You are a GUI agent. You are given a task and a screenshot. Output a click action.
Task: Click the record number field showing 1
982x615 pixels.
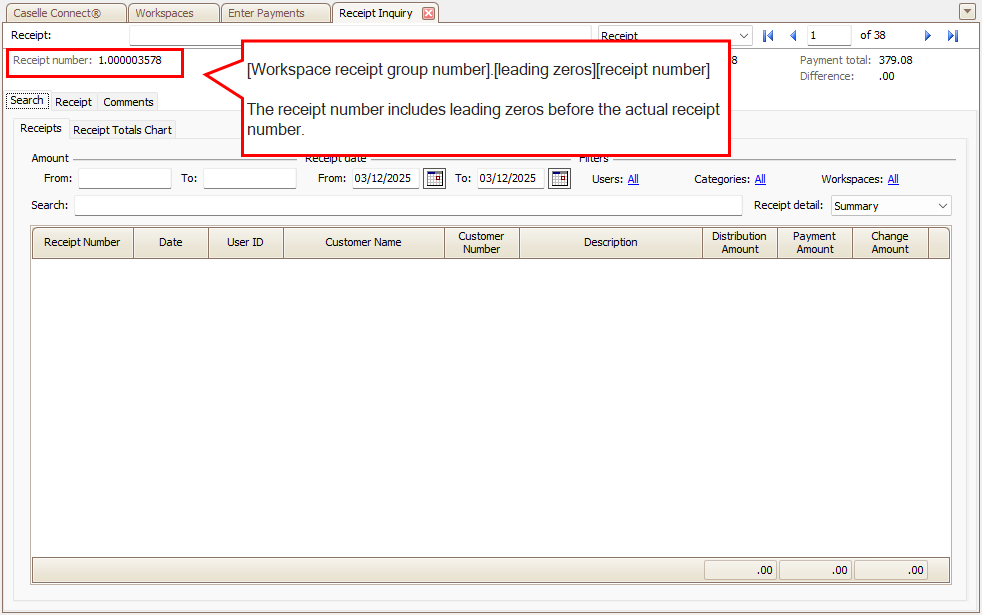coord(829,36)
